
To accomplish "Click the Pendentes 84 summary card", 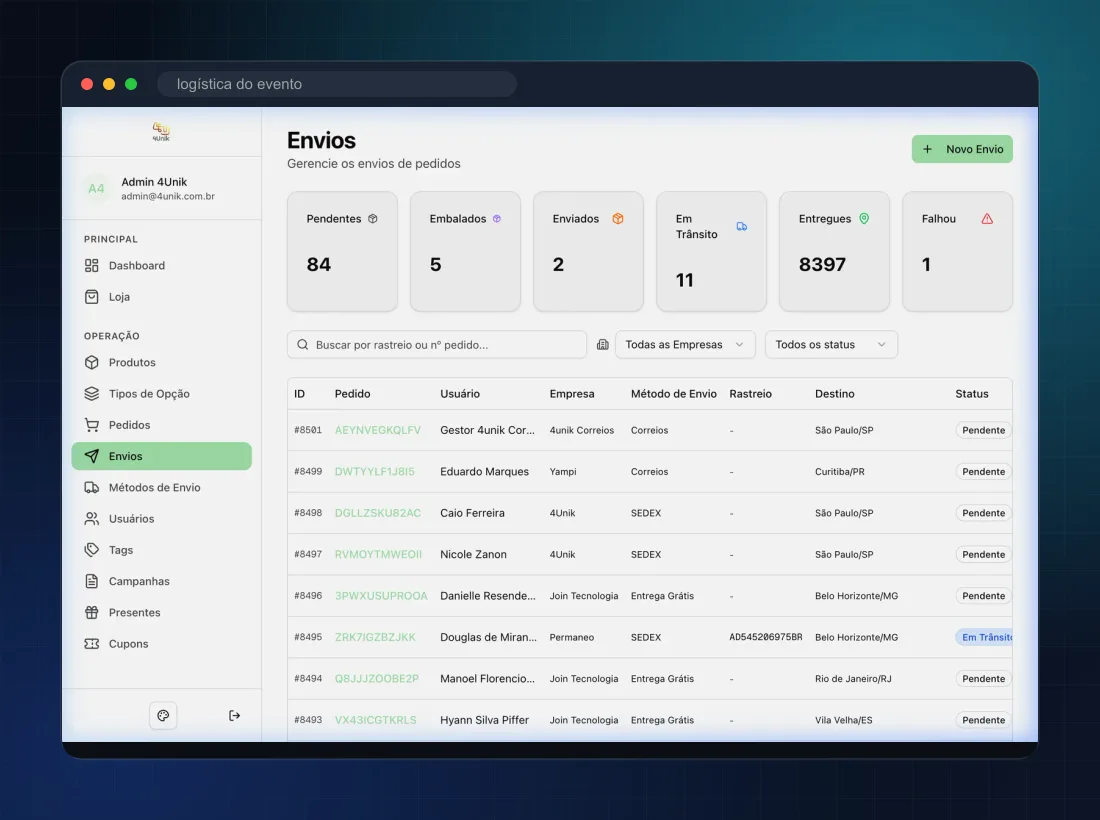I will pos(342,251).
